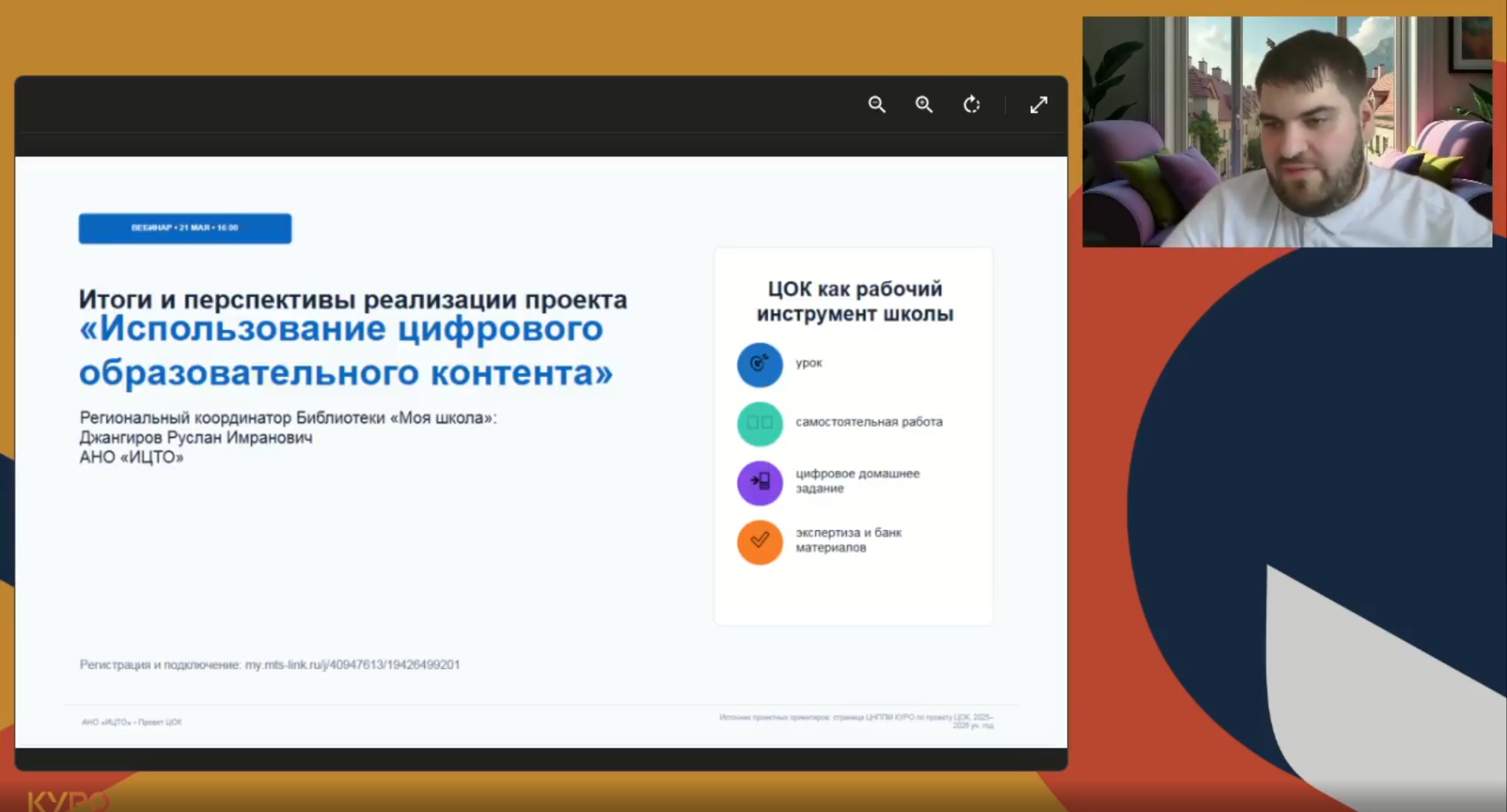
Task: Rotate the slide with the rotate icon
Action: 972,104
